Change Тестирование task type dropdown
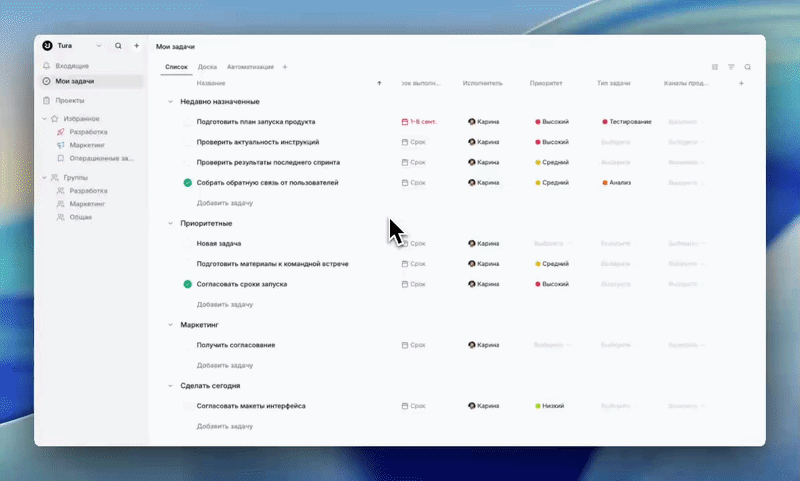 click(627, 122)
